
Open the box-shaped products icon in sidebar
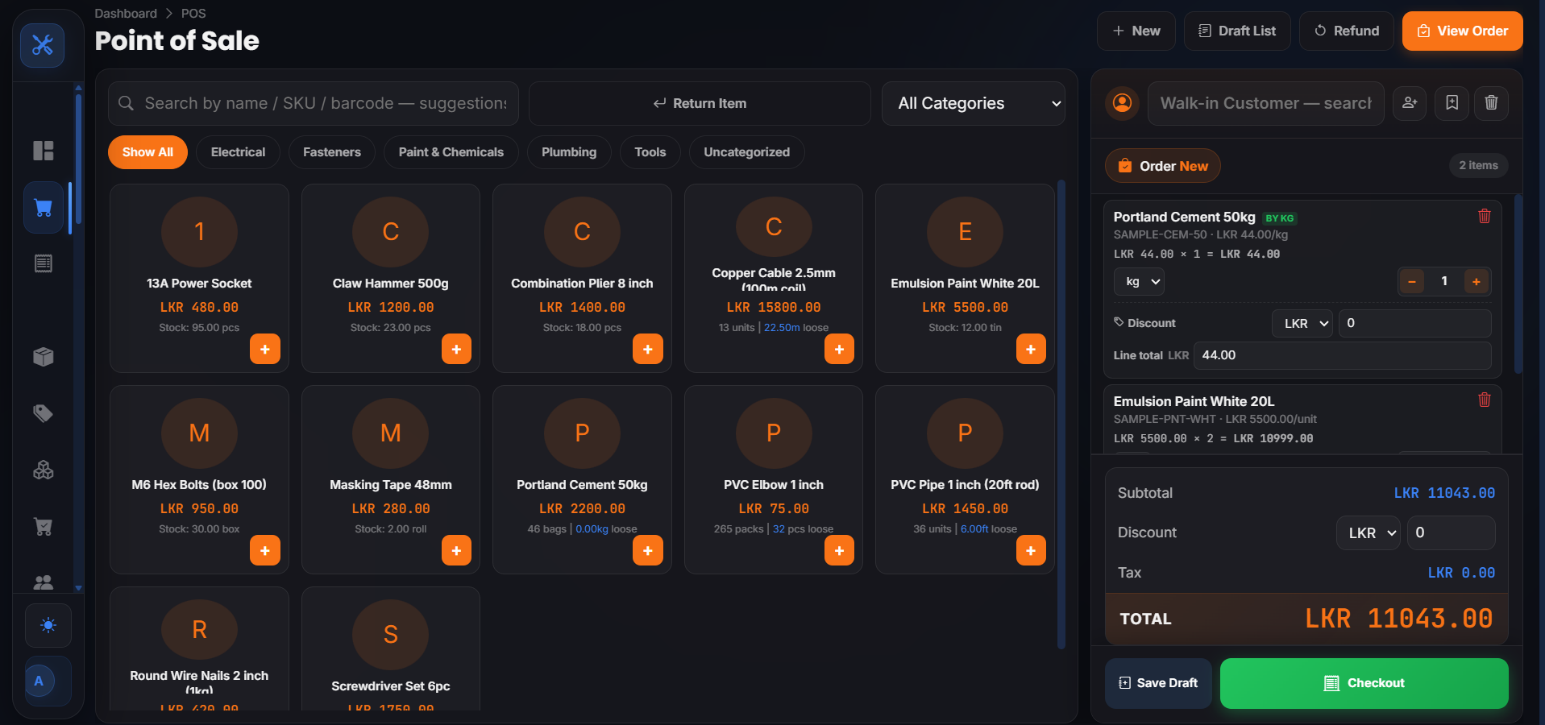(43, 357)
